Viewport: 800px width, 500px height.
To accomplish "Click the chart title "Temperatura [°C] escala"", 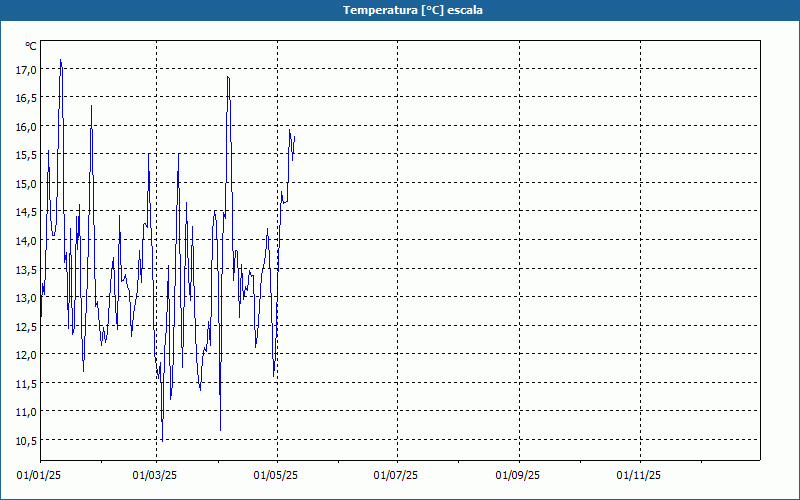I will pyautogui.click(x=413, y=10).
